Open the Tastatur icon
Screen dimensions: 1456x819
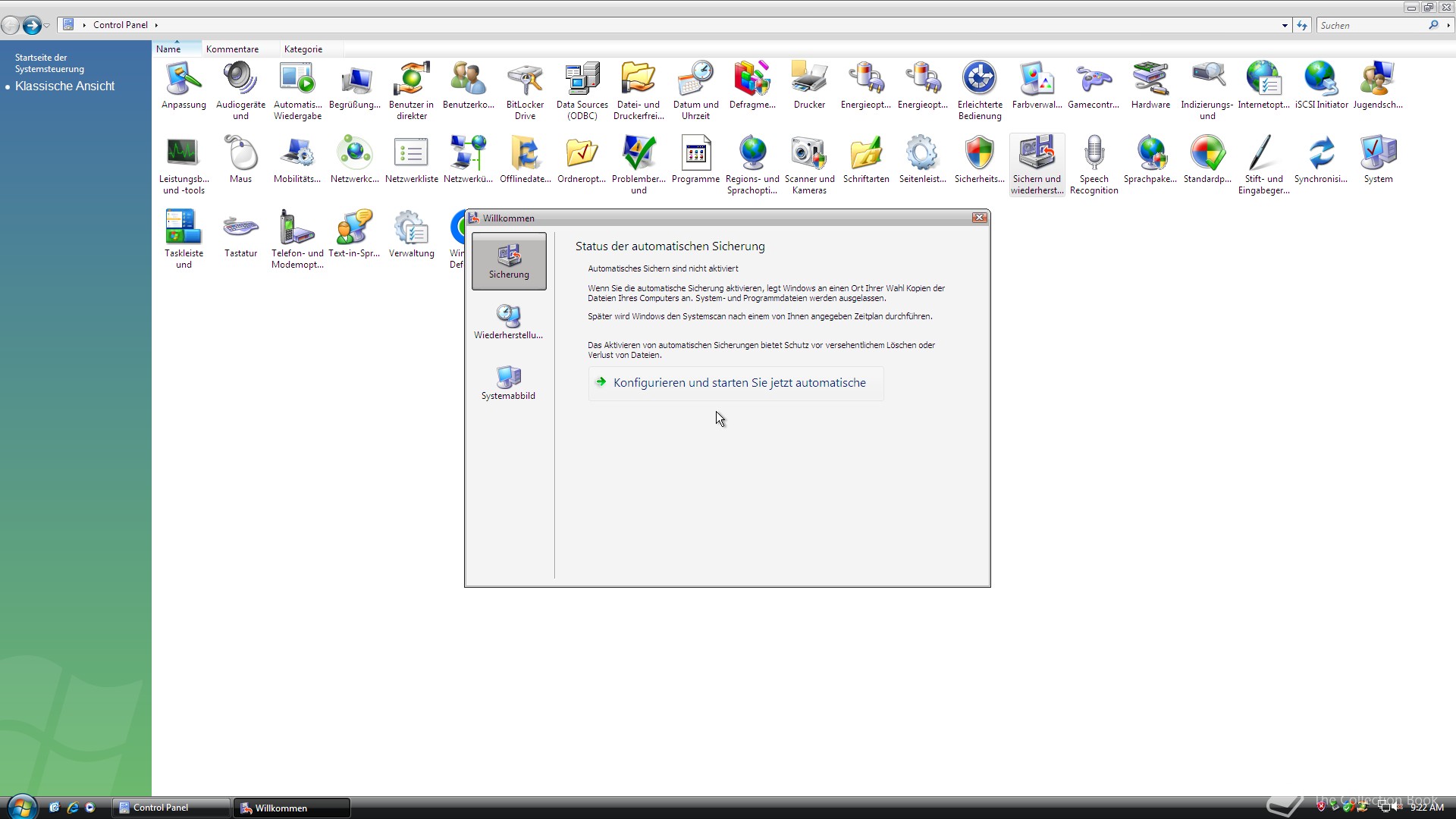pos(240,235)
